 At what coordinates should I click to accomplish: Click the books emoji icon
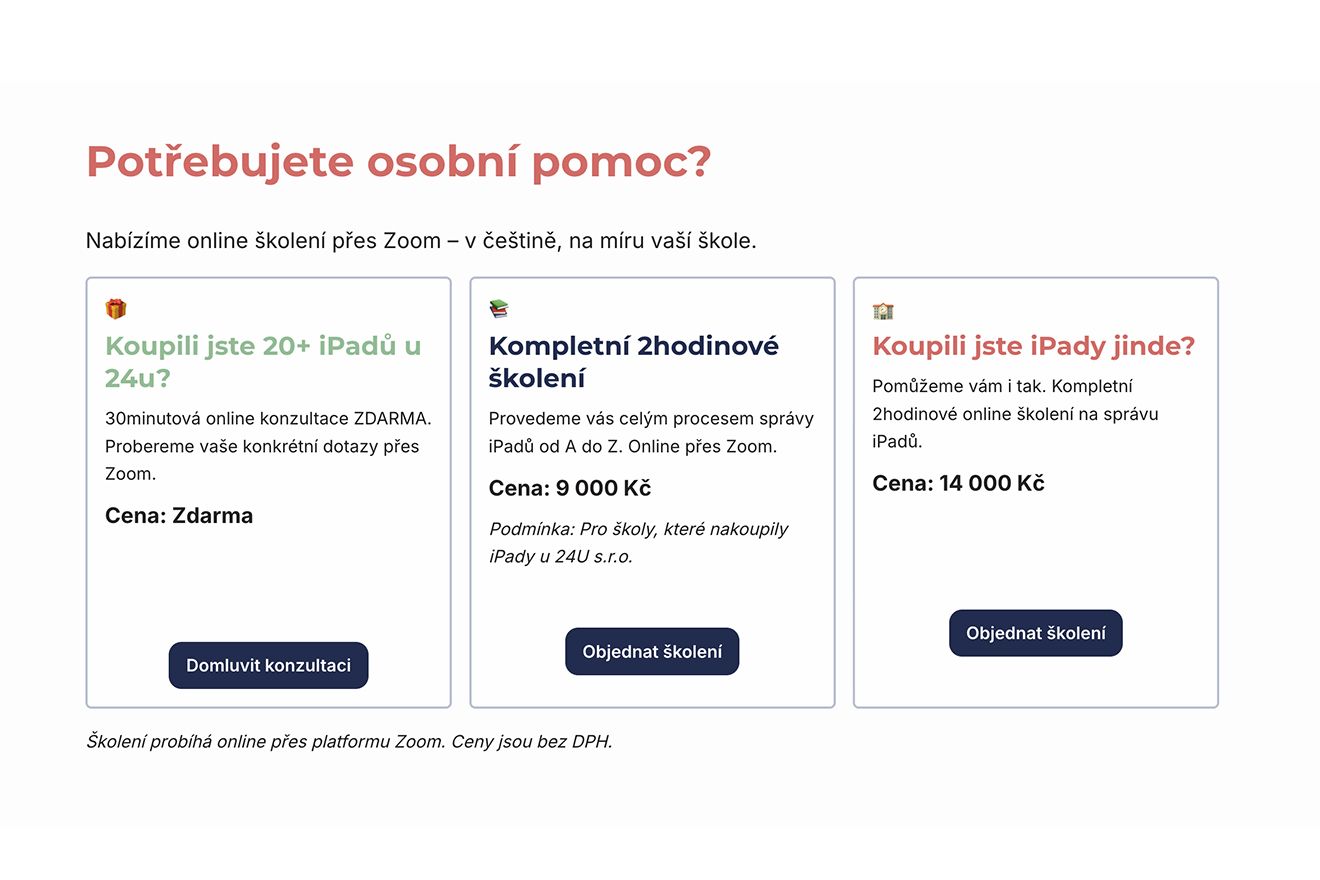(499, 309)
